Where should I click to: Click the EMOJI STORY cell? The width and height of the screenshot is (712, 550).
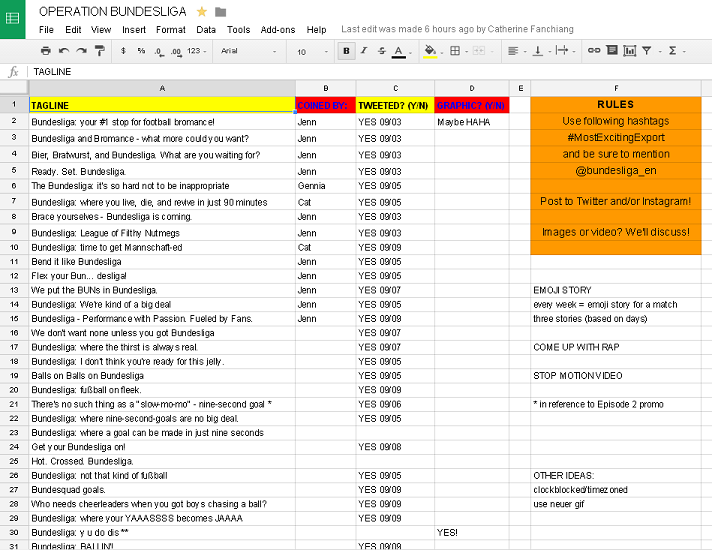(x=616, y=290)
